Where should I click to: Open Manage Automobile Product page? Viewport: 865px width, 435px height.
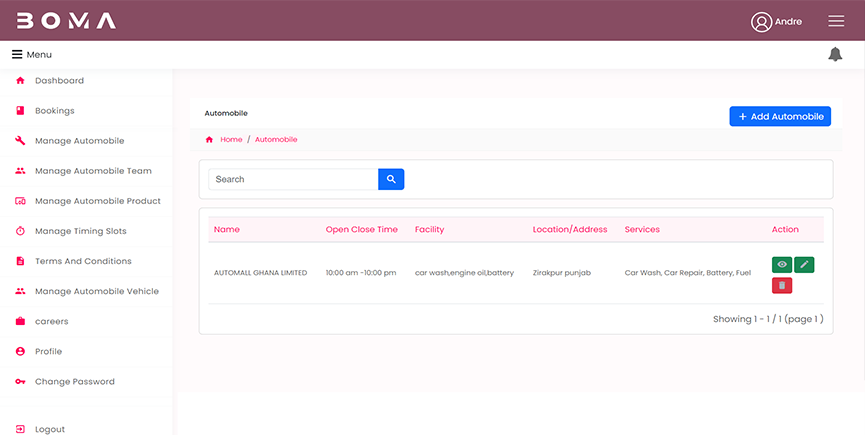pyautogui.click(x=97, y=201)
